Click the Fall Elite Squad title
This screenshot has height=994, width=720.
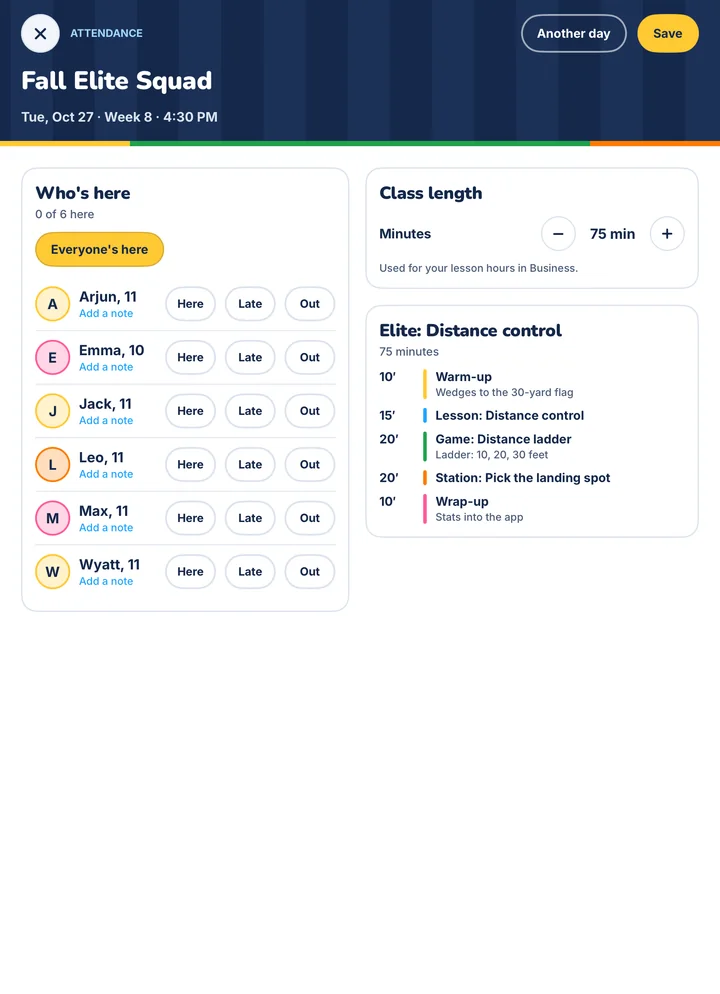tap(117, 81)
